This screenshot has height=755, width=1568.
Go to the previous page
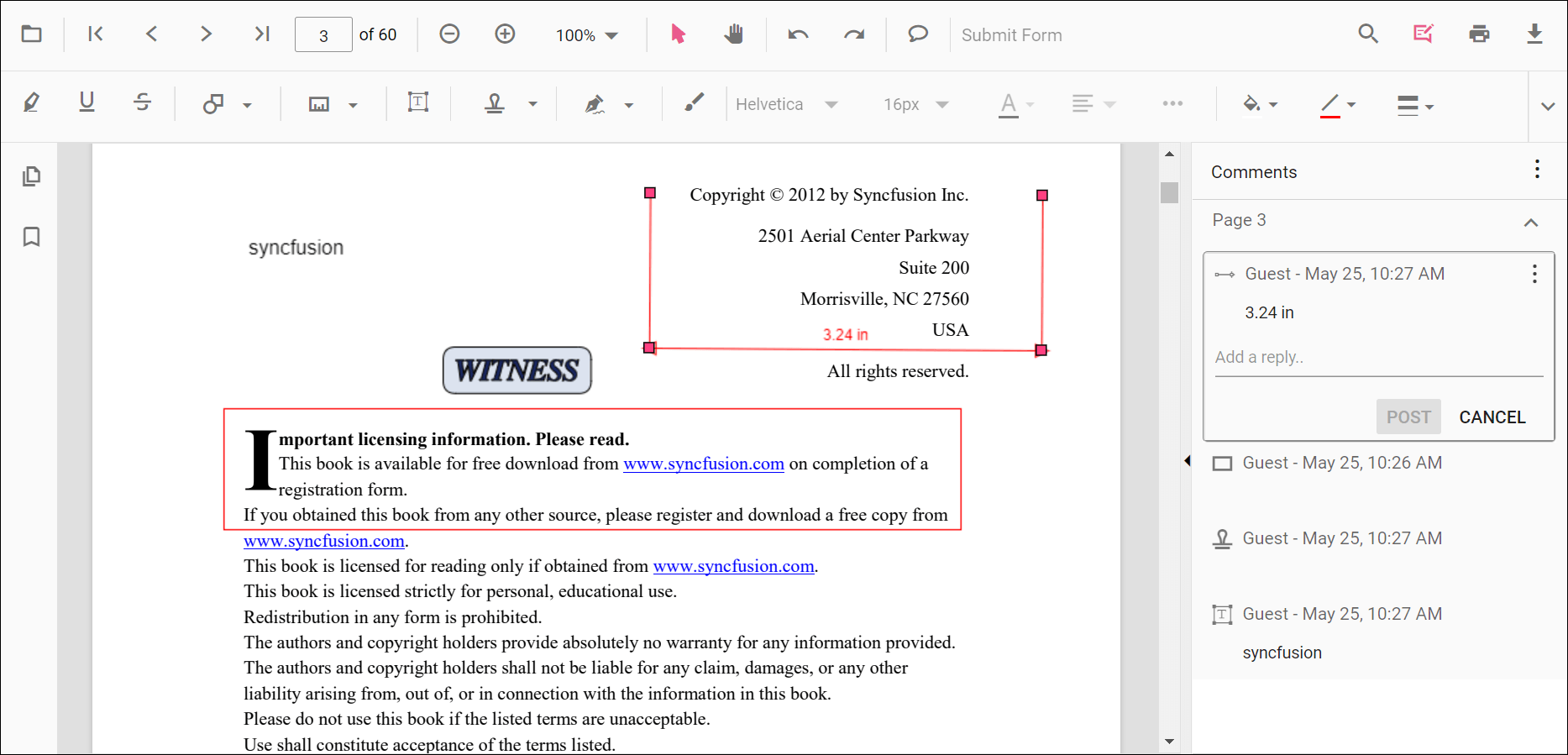(151, 34)
